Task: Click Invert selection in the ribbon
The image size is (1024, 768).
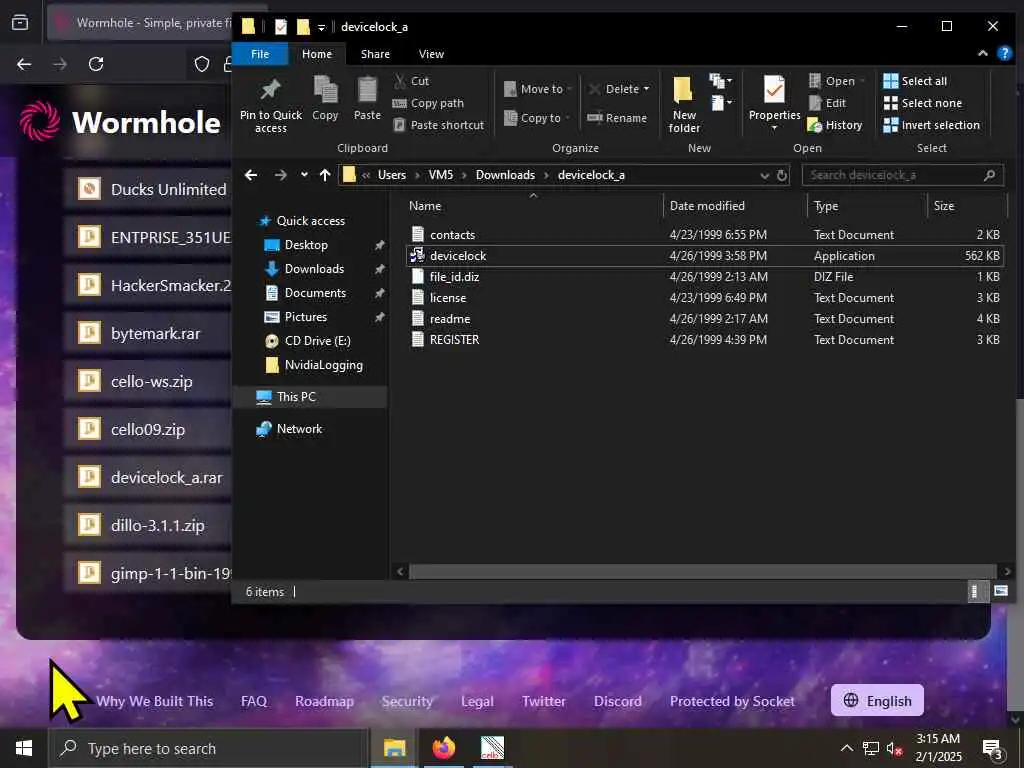Action: tap(932, 125)
